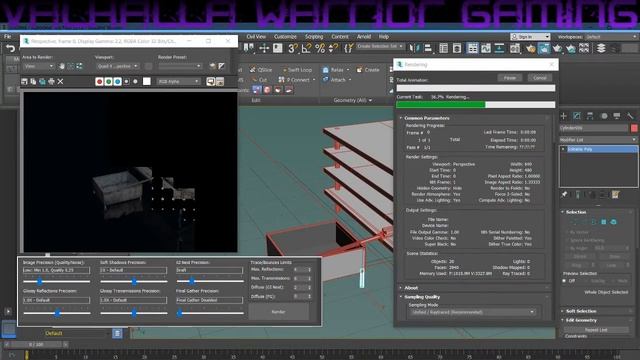Adjust Soft Shadows Precision slider
This screenshot has height=360, width=640.
point(134,281)
